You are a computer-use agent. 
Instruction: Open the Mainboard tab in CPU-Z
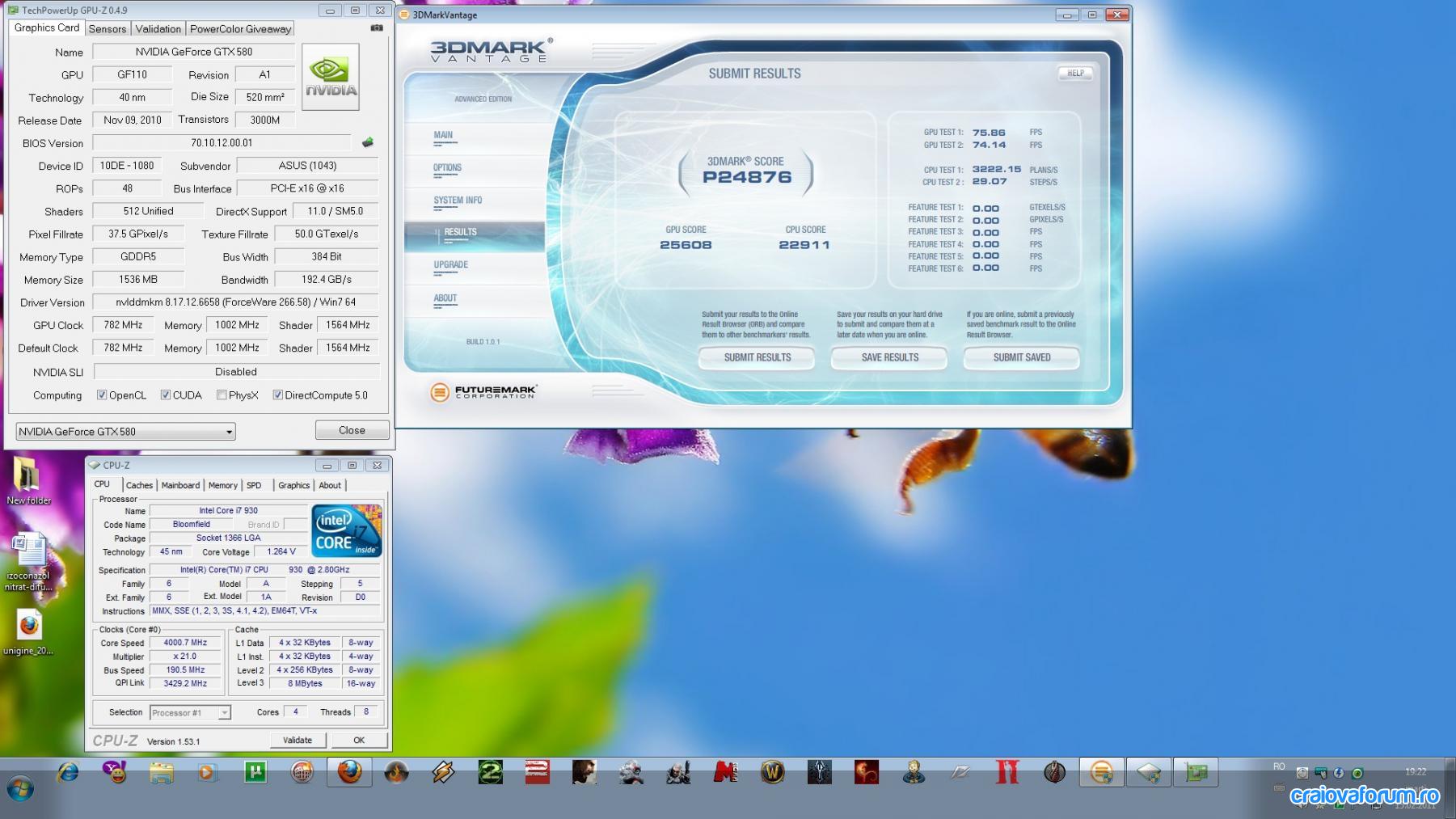click(x=180, y=485)
